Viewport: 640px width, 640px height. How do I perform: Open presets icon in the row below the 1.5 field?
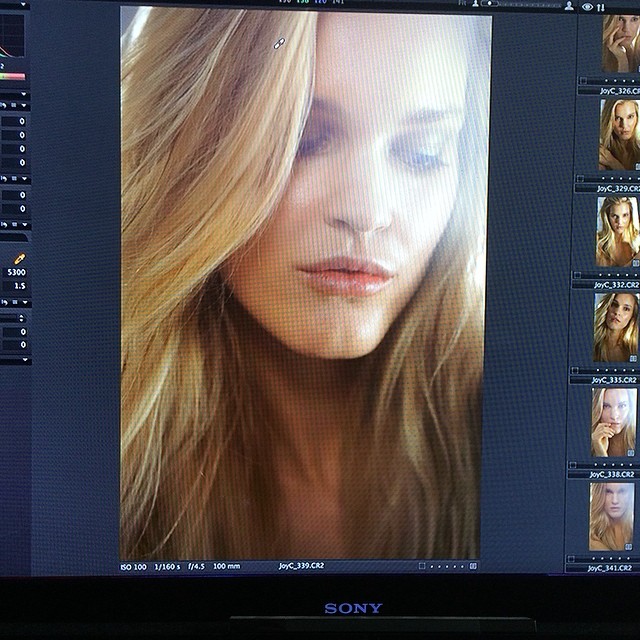click(x=15, y=302)
